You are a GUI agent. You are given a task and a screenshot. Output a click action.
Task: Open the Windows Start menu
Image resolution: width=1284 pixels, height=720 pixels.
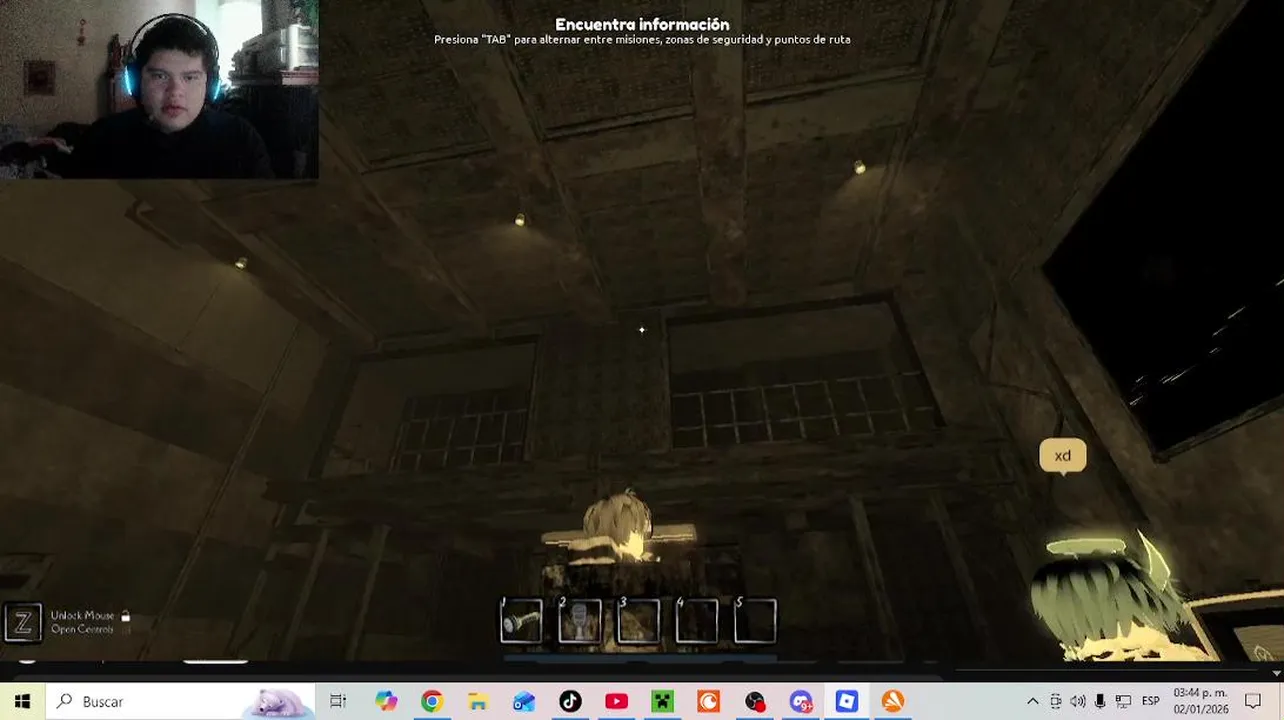22,701
